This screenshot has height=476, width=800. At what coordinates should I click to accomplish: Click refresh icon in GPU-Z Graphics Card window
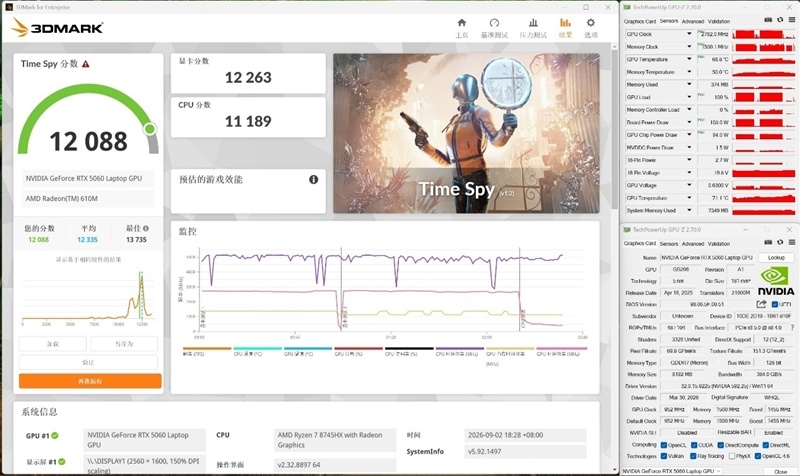780,242
